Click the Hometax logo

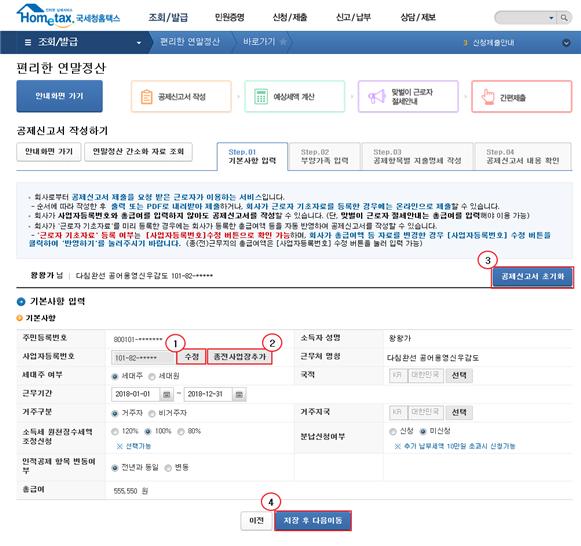tap(68, 16)
